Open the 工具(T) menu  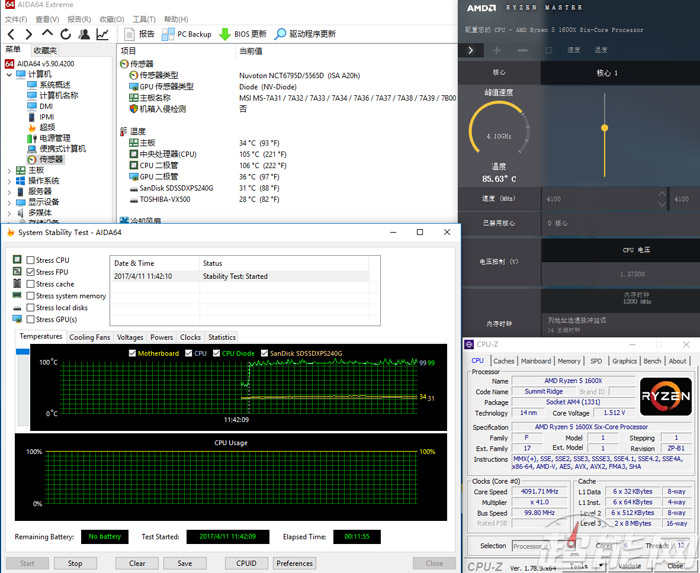[144, 19]
